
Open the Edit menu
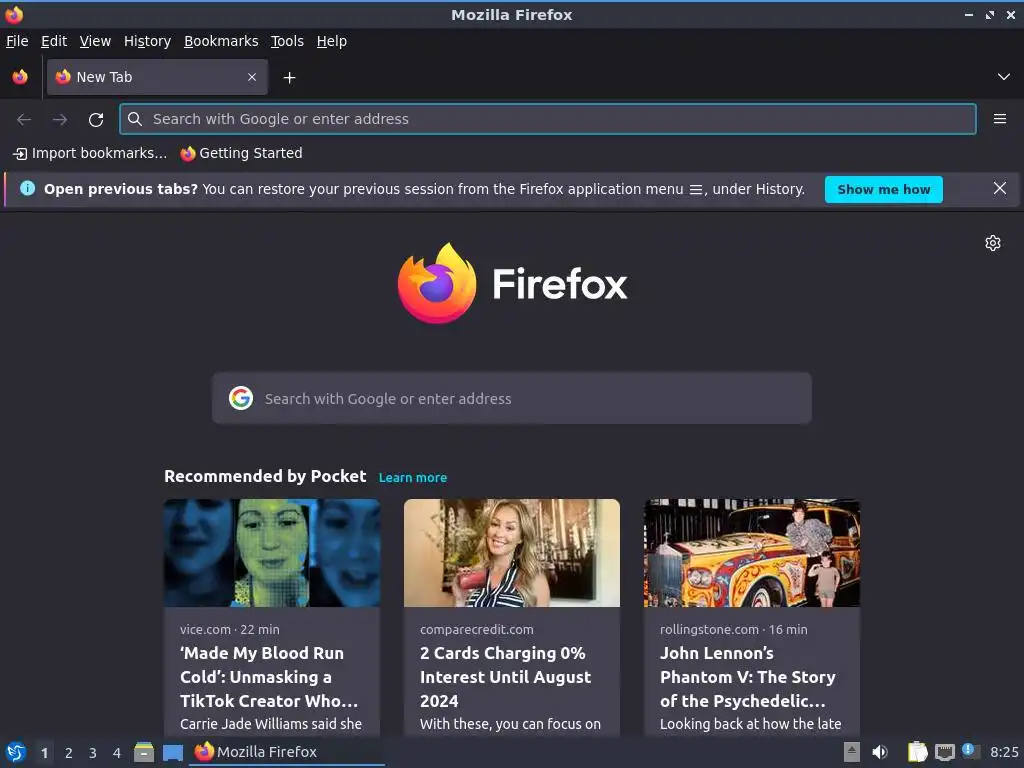(x=54, y=41)
